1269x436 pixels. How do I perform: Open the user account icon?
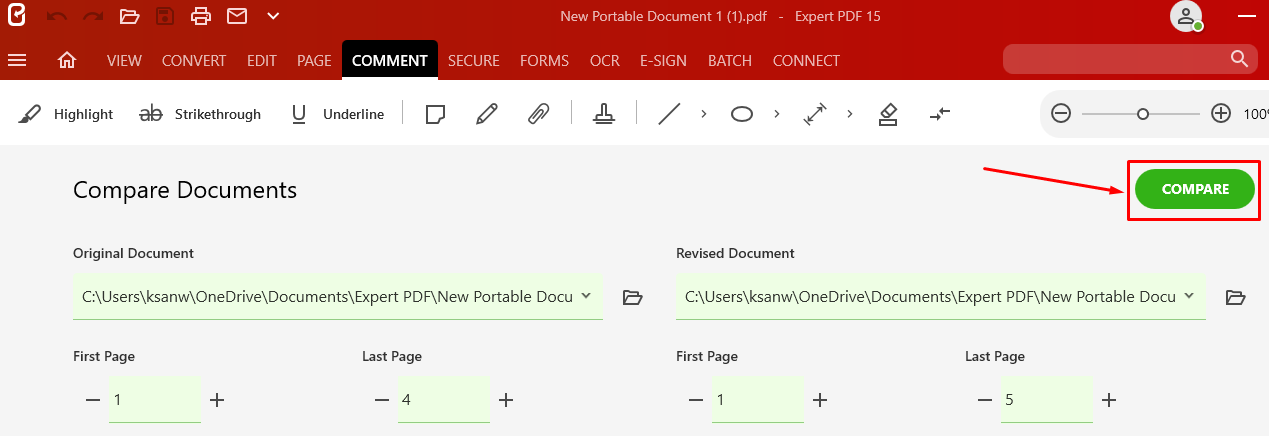[x=1186, y=16]
